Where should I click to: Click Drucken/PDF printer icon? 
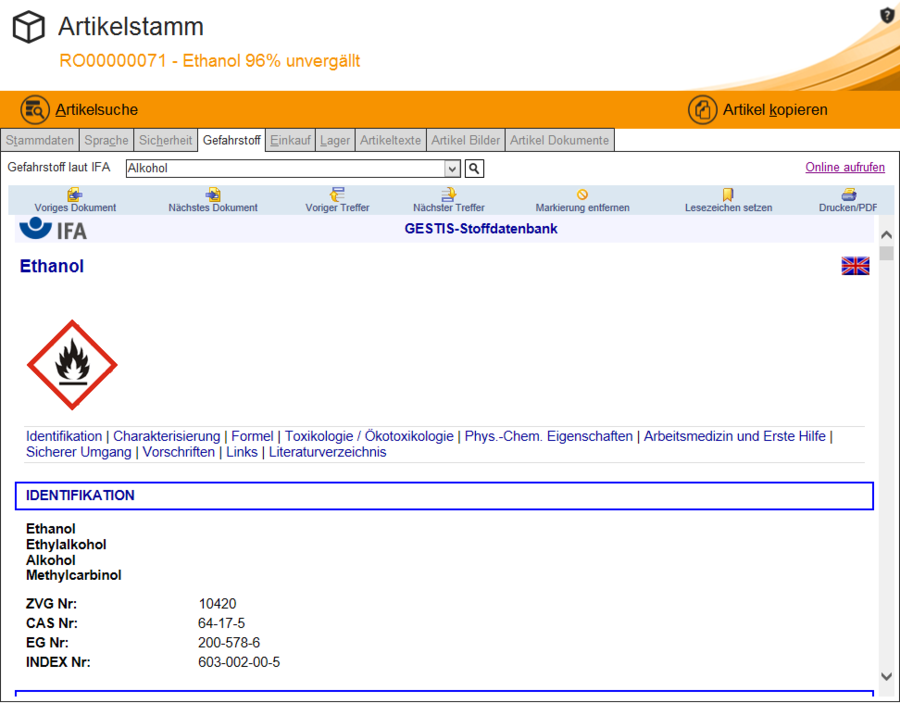point(848,195)
